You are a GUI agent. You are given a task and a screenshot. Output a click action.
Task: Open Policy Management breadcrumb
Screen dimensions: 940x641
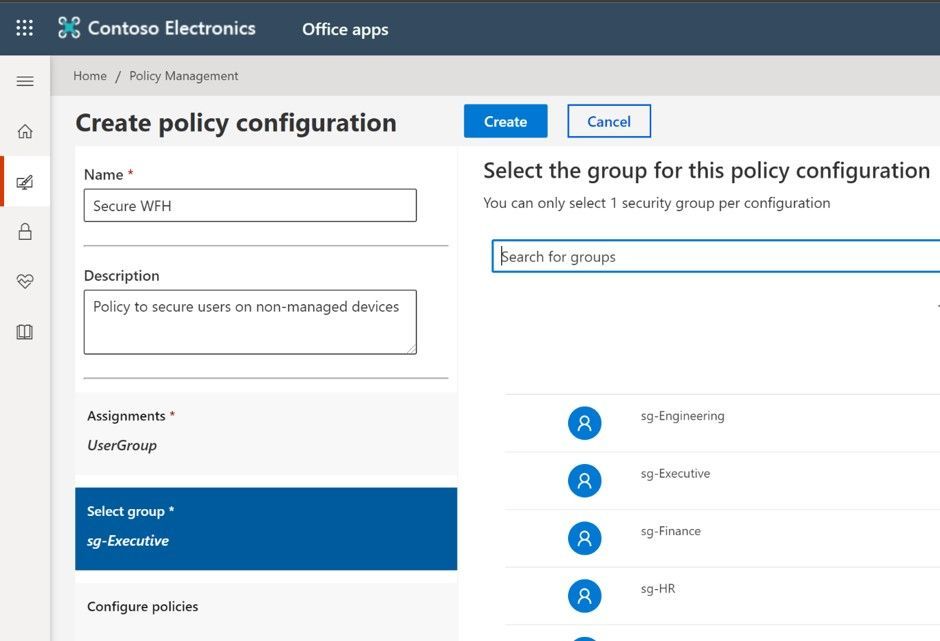click(x=184, y=76)
